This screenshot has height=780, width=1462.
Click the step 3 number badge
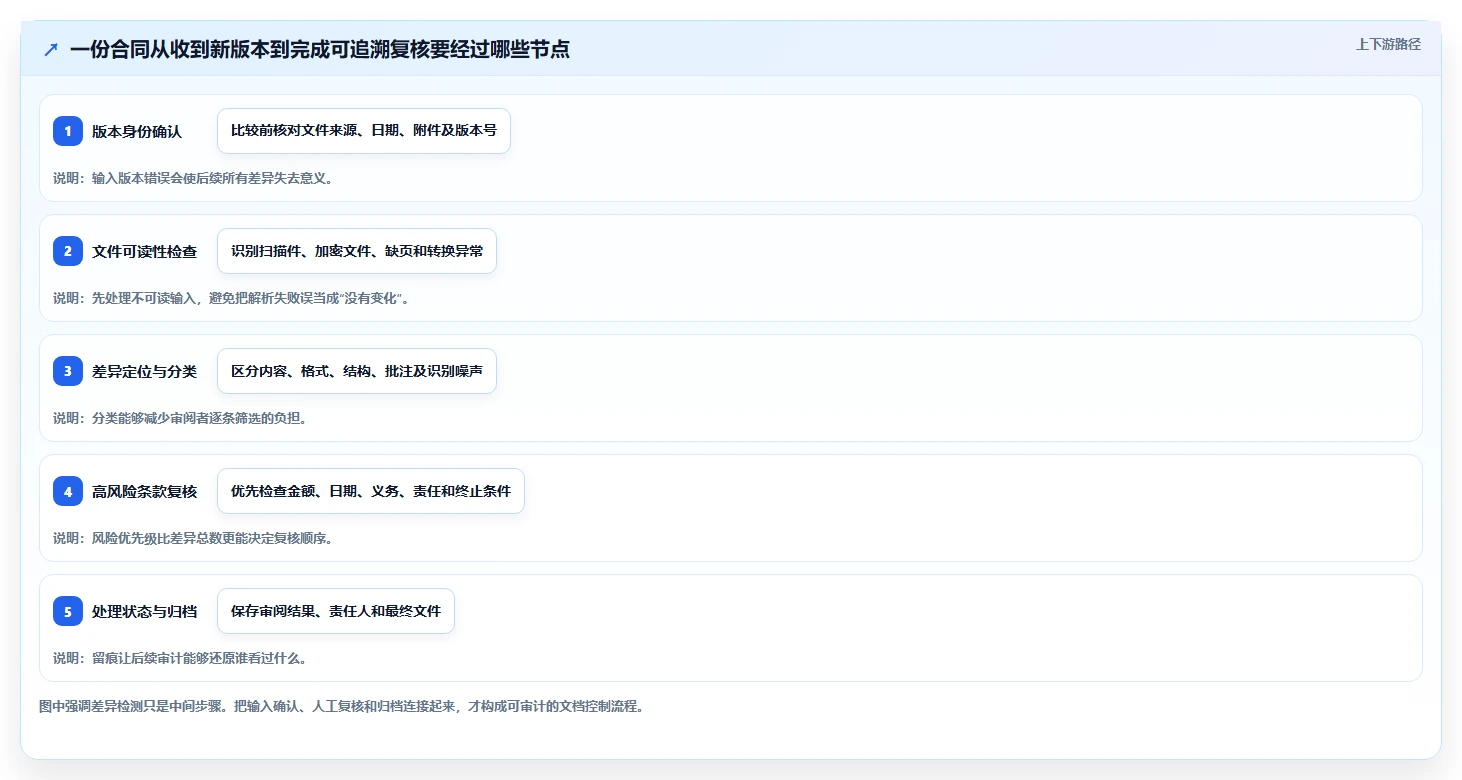(x=68, y=371)
